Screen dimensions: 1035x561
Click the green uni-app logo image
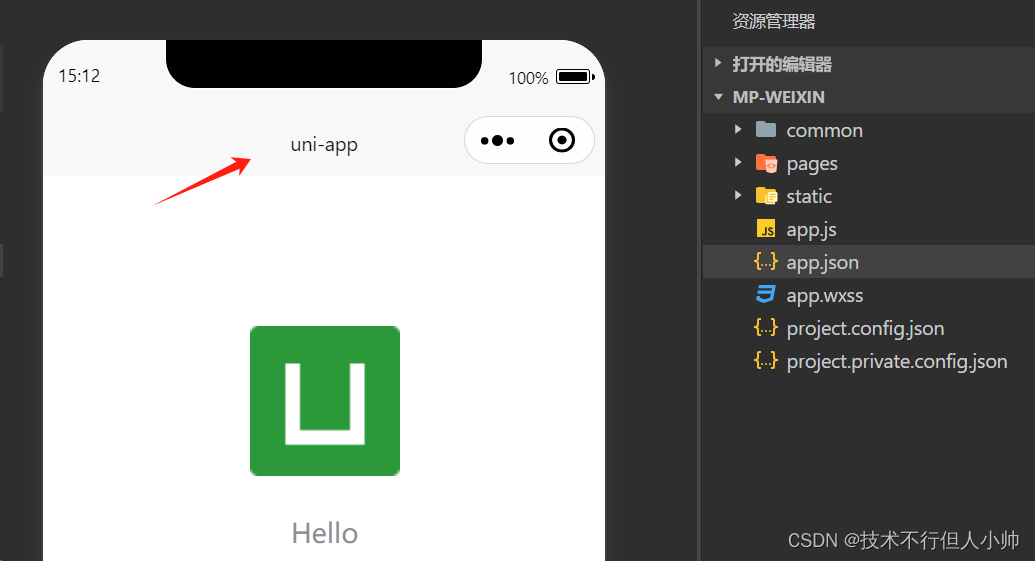pos(325,401)
